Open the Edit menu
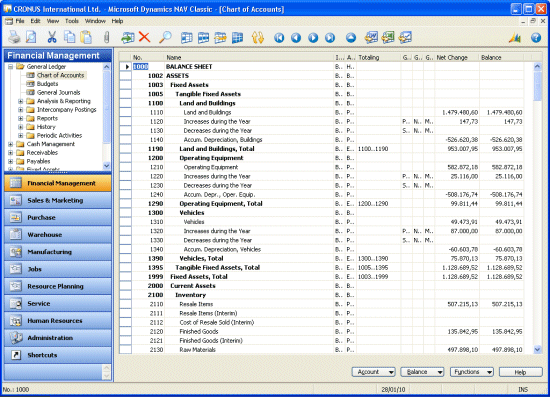Screen dimensions: 550x397 (35, 21)
